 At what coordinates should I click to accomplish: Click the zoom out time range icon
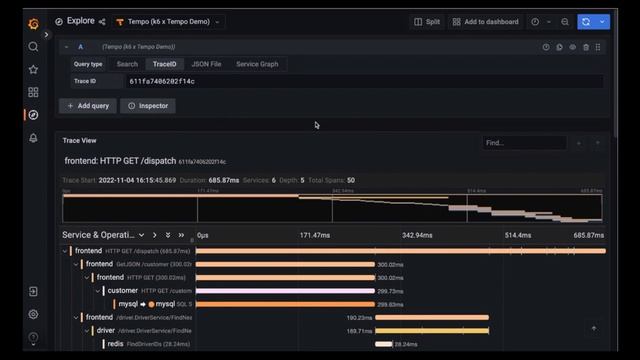[565, 22]
